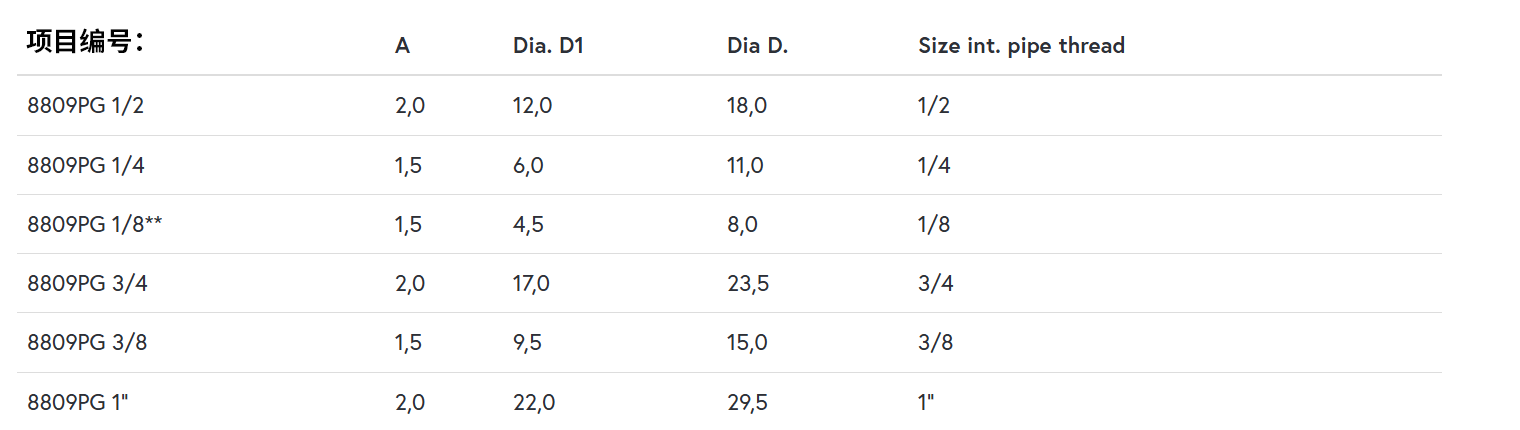
Task: Select item number 8809PG 1/8**
Action: [x=95, y=225]
